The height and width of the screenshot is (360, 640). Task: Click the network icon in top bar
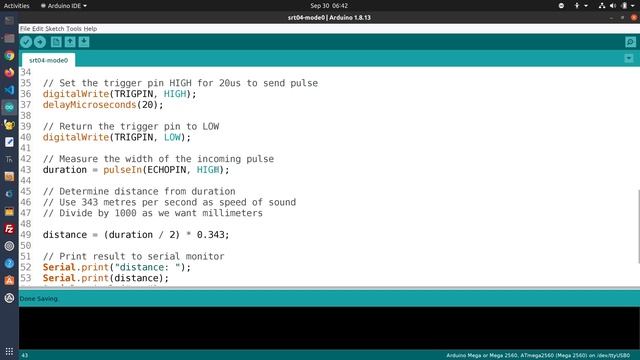tap(602, 6)
